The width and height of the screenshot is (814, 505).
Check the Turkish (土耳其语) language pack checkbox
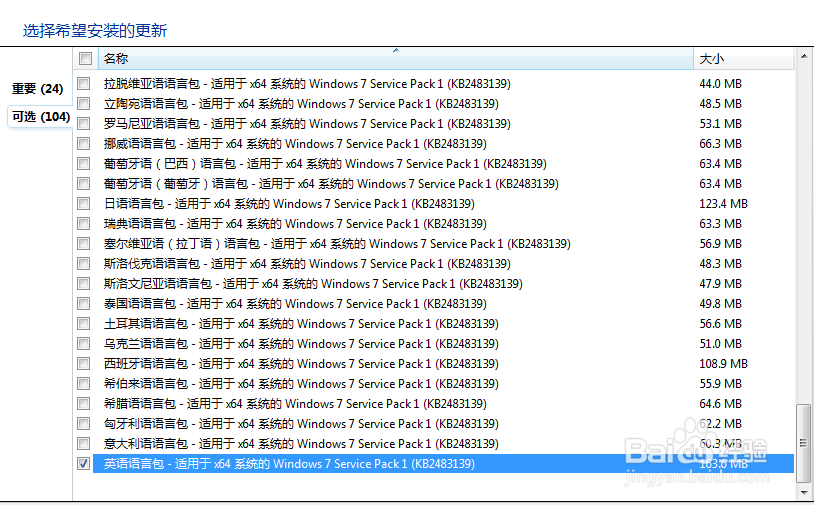(84, 323)
